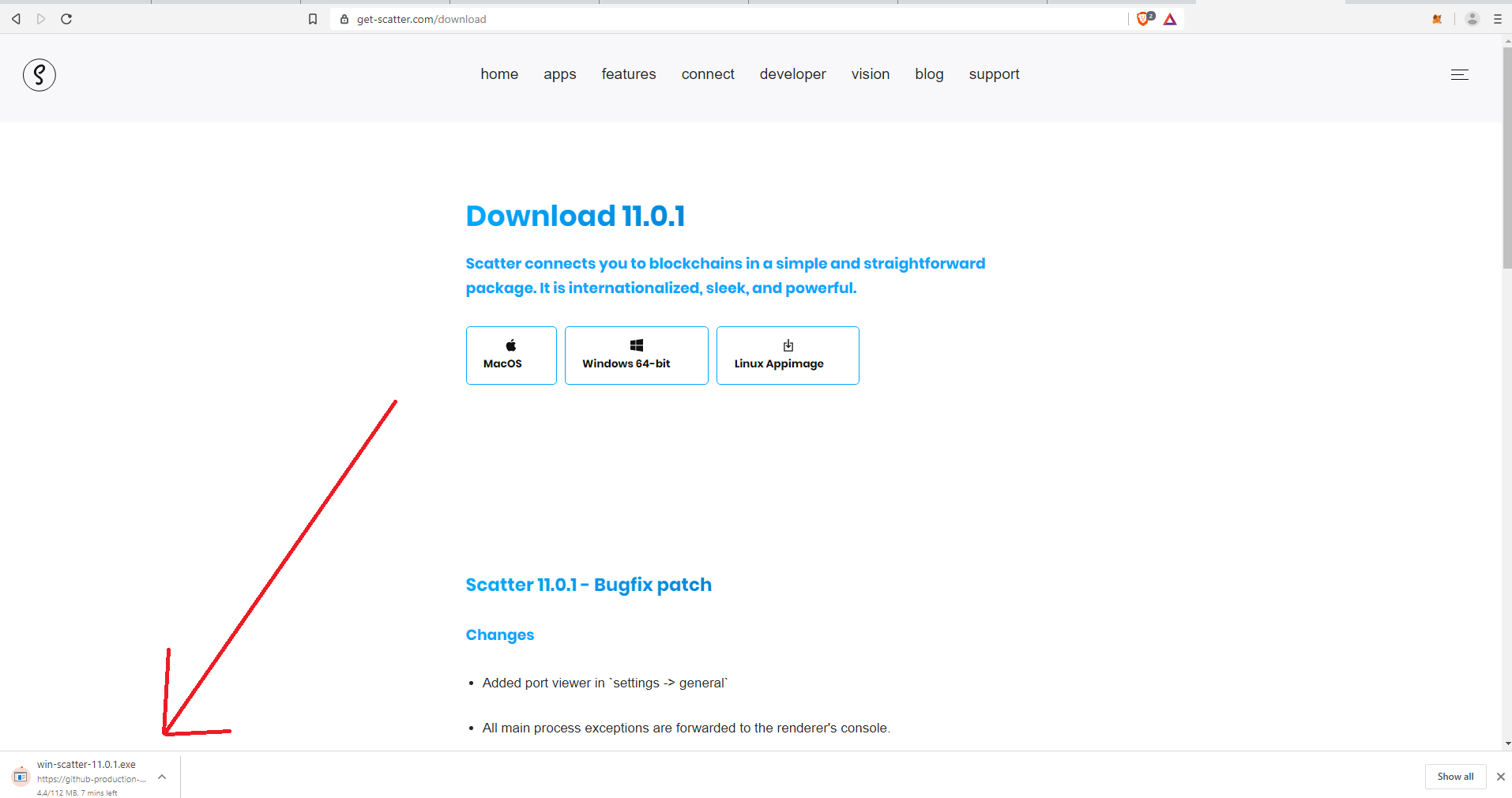Open the MetaMask fox extension
Image resolution: width=1512 pixels, height=798 pixels.
point(1437,19)
